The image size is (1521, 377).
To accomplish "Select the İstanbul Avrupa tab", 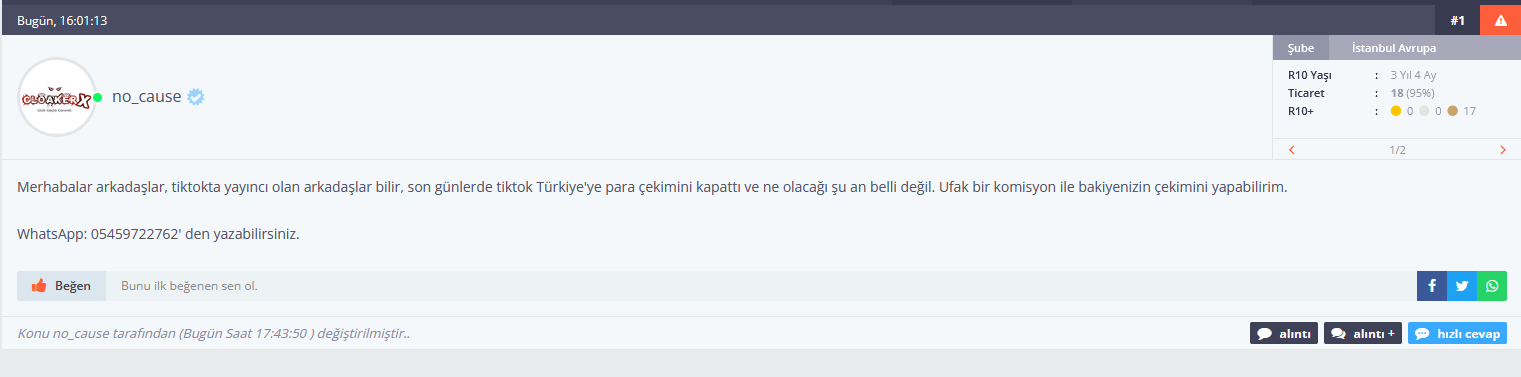I will tap(1394, 48).
